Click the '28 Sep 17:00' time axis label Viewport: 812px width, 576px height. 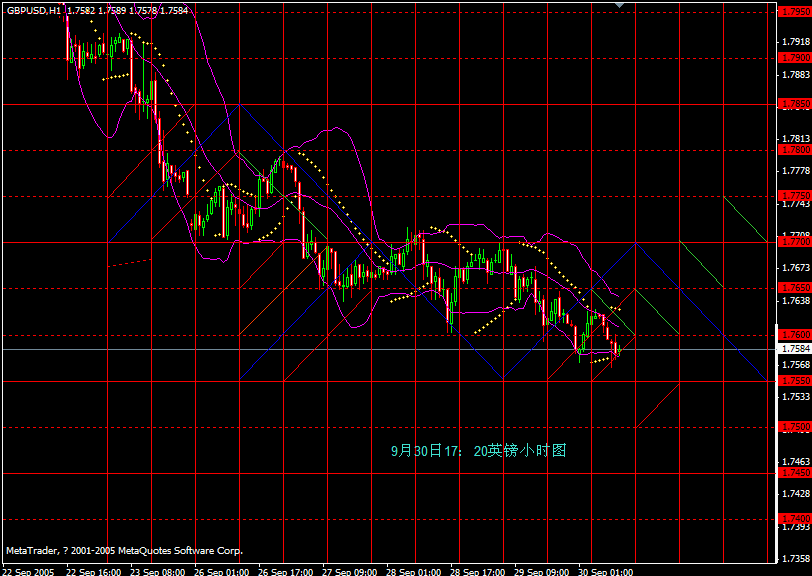[478, 572]
